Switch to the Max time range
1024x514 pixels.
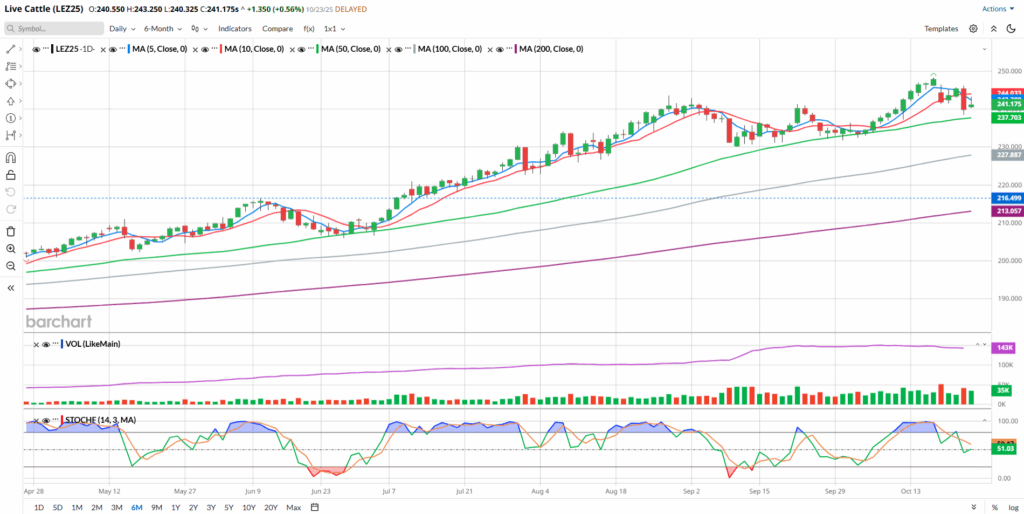pos(293,508)
